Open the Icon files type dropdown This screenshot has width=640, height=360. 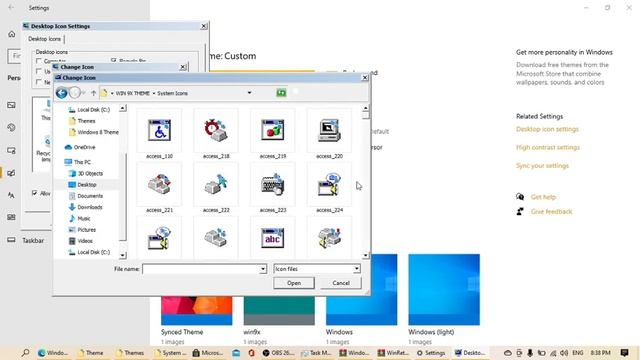(317, 269)
